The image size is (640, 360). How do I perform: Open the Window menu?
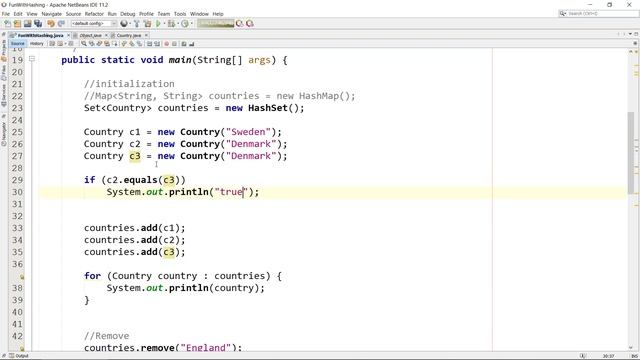point(199,14)
